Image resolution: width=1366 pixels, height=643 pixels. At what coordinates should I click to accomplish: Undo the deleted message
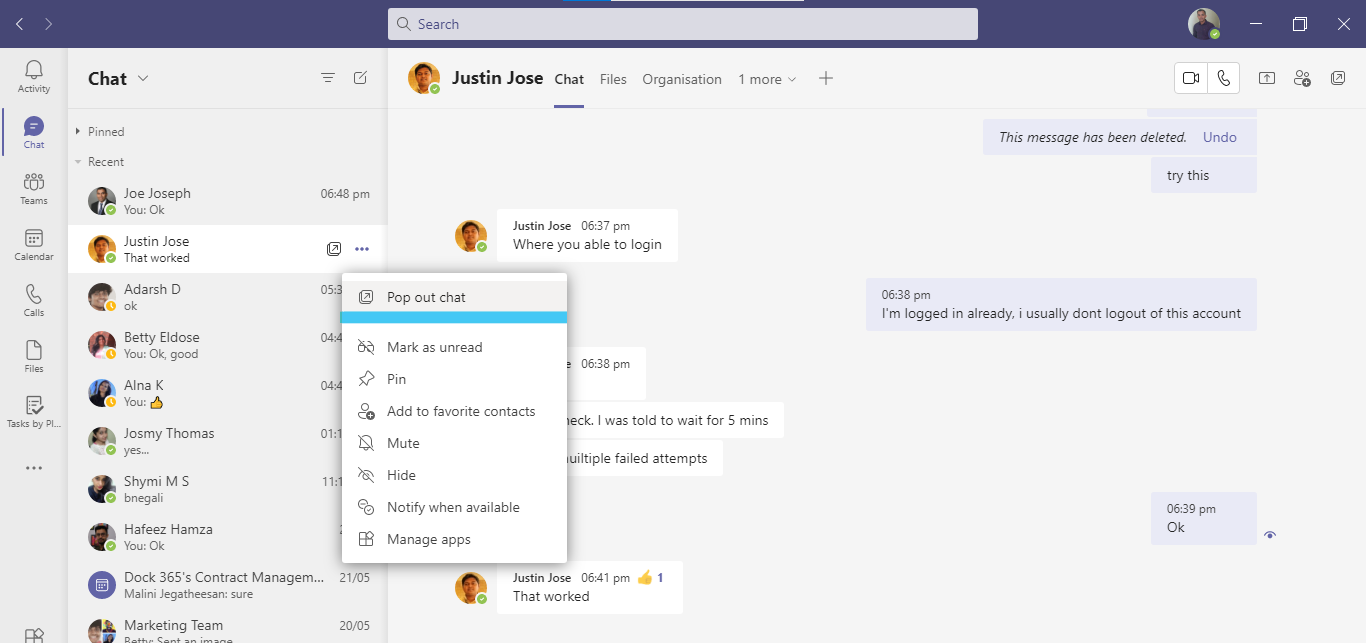[x=1219, y=137]
